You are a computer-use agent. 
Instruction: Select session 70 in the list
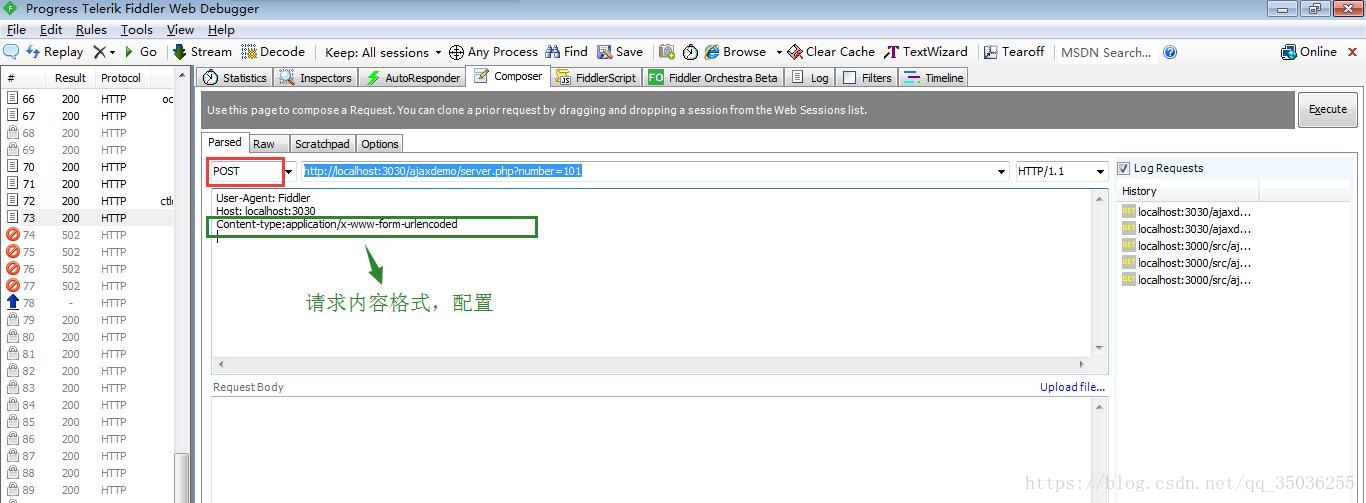(x=87, y=167)
